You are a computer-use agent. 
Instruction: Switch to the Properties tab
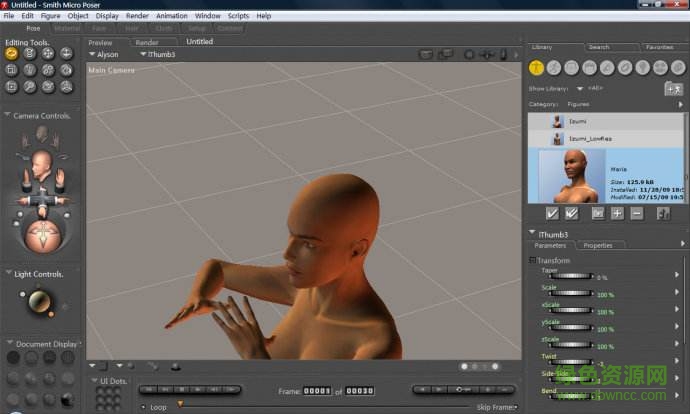click(598, 245)
